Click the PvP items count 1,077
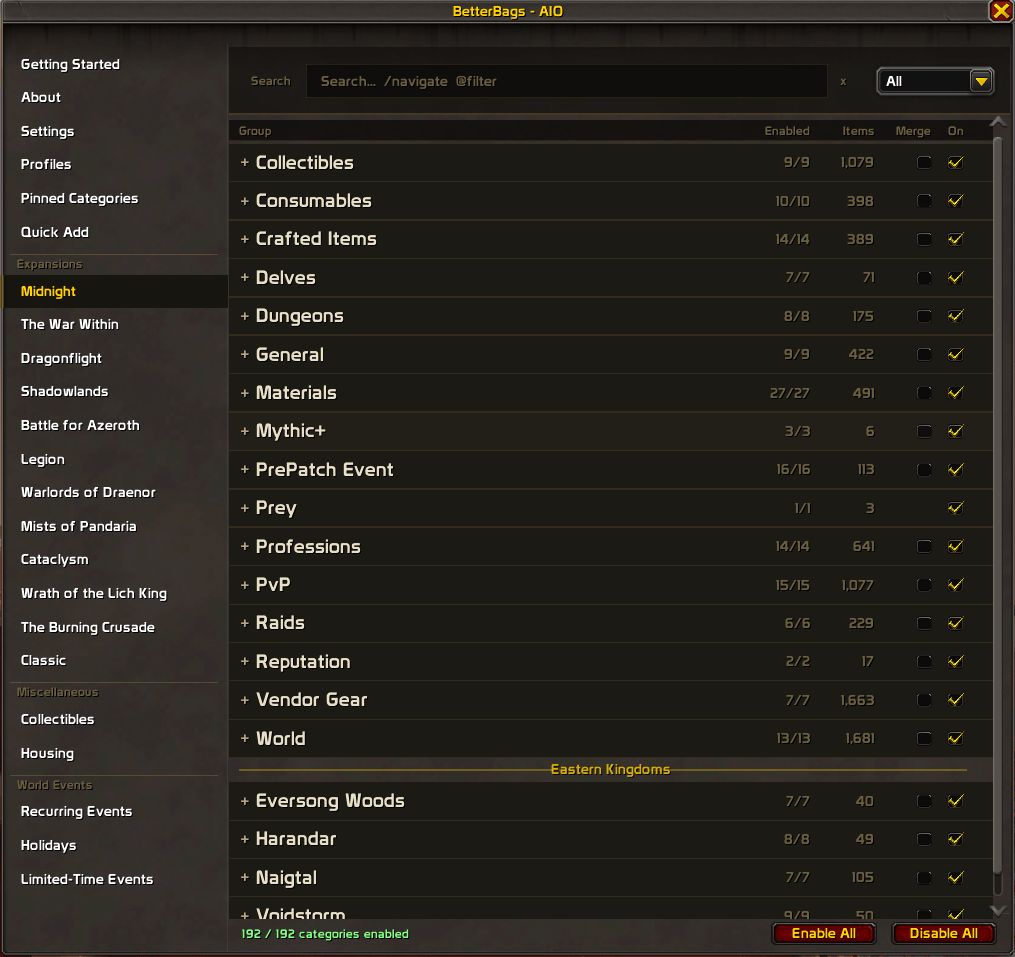 coord(858,585)
